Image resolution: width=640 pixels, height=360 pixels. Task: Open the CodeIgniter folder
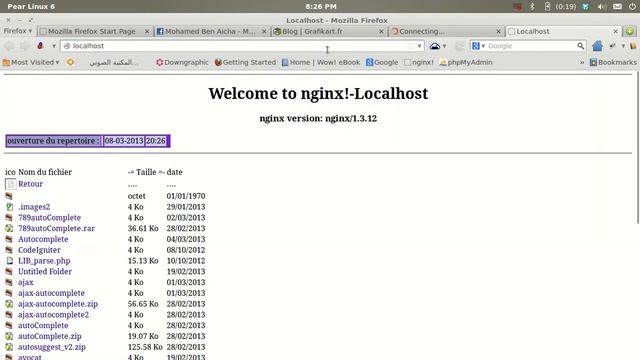(x=39, y=250)
